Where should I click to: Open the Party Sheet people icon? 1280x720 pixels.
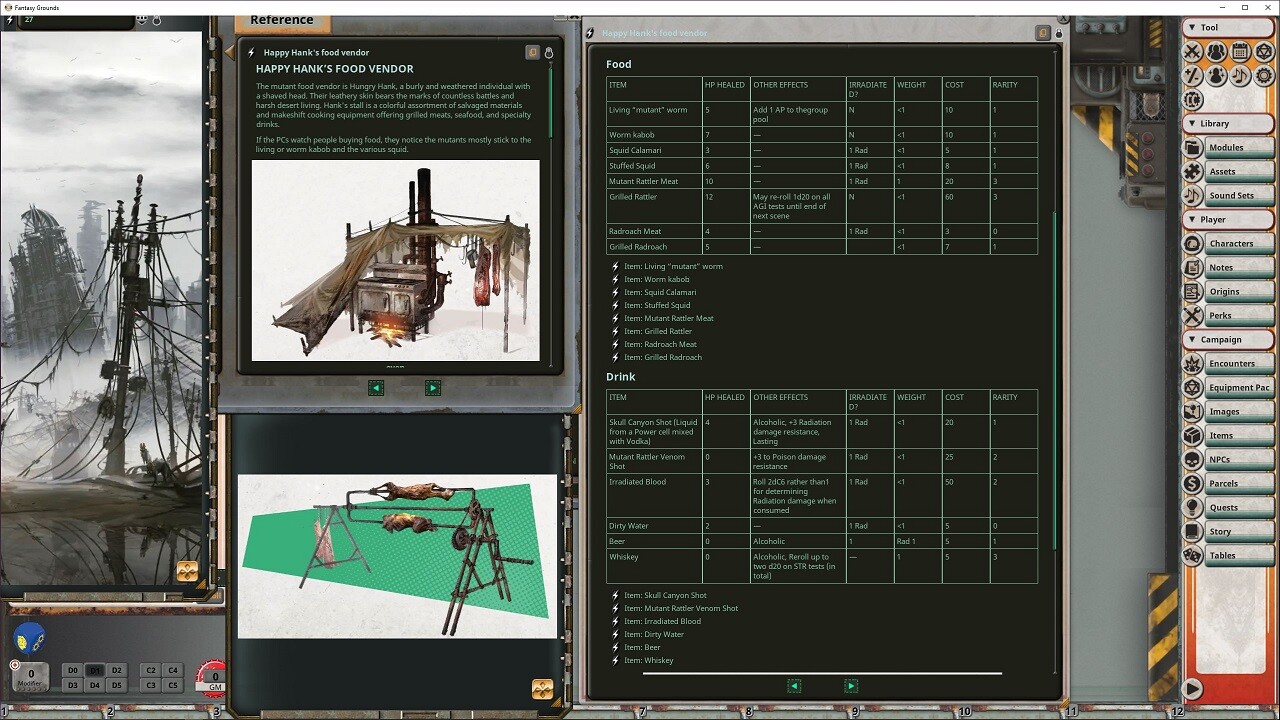coord(1215,50)
